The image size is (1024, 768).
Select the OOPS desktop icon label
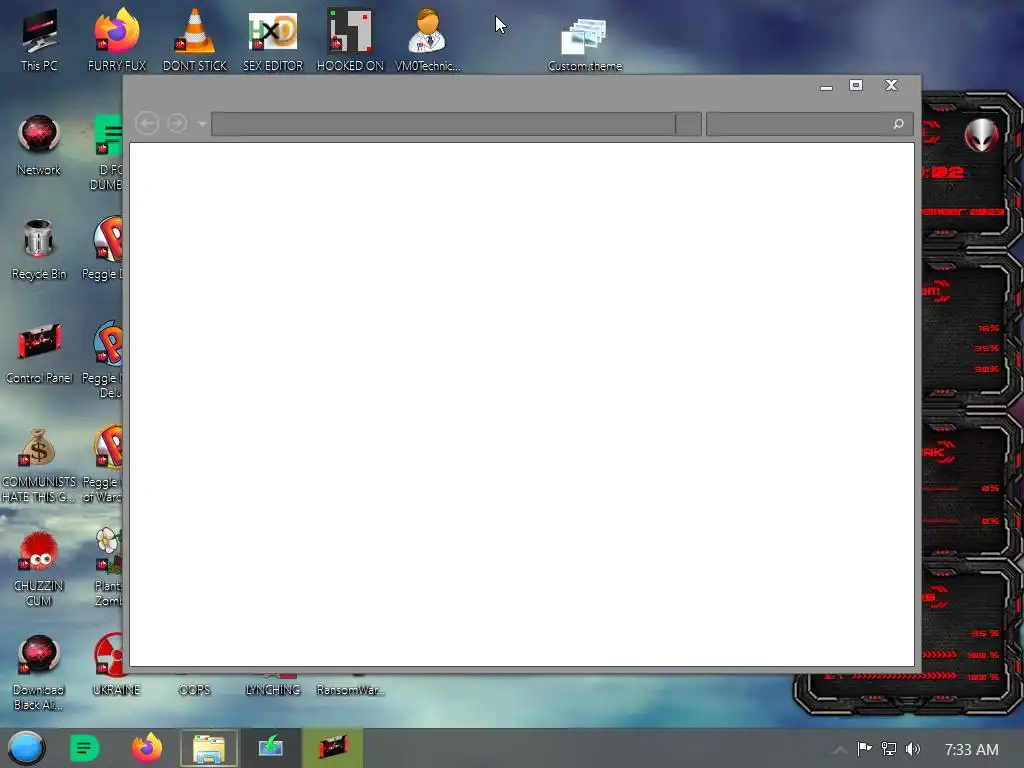tap(195, 690)
